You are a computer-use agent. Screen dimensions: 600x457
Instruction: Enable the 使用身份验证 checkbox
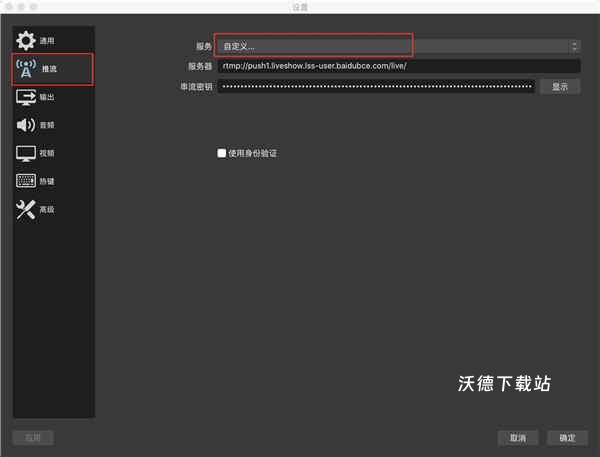coord(221,153)
